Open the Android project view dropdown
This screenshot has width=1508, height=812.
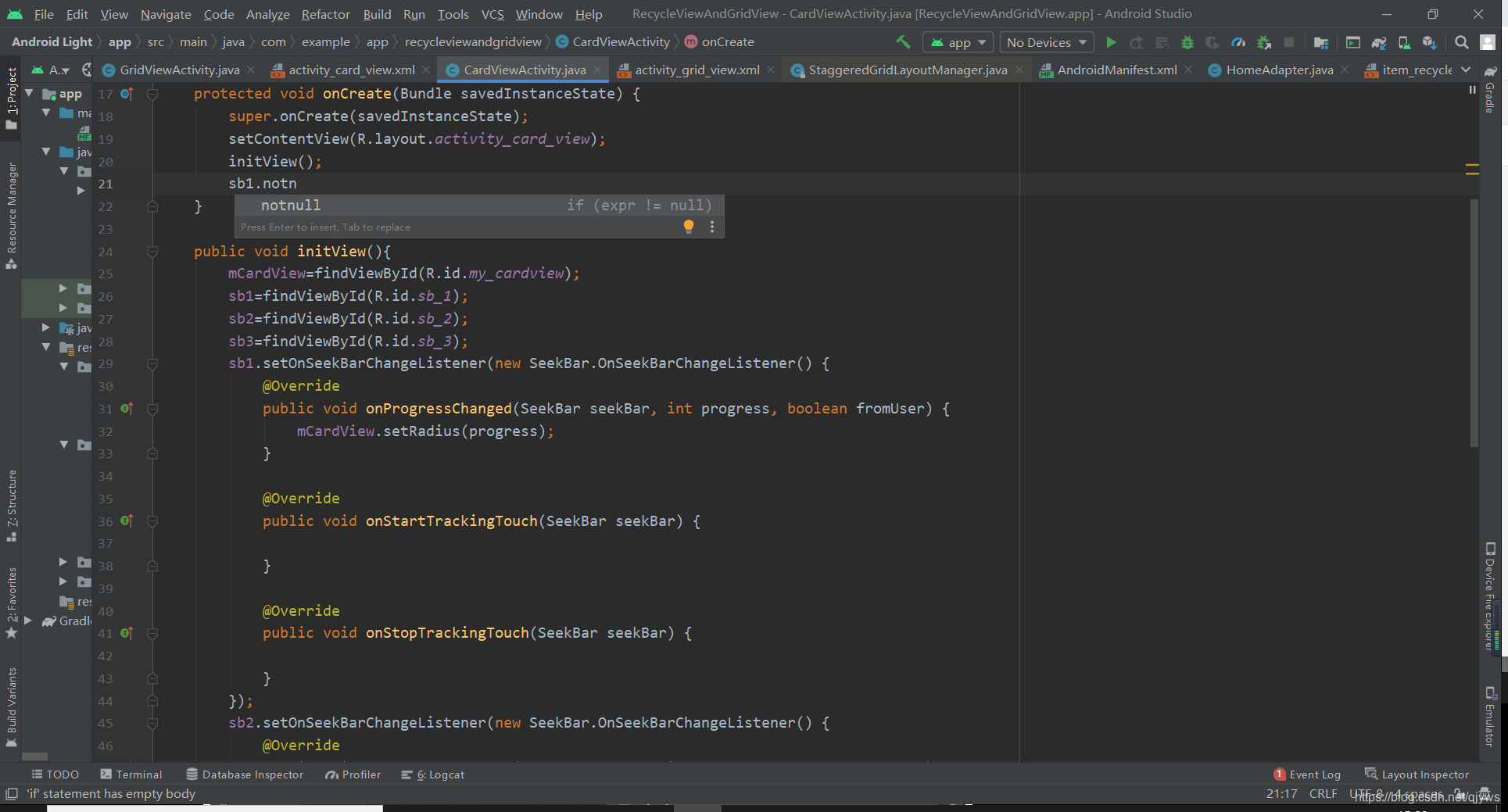[x=50, y=70]
